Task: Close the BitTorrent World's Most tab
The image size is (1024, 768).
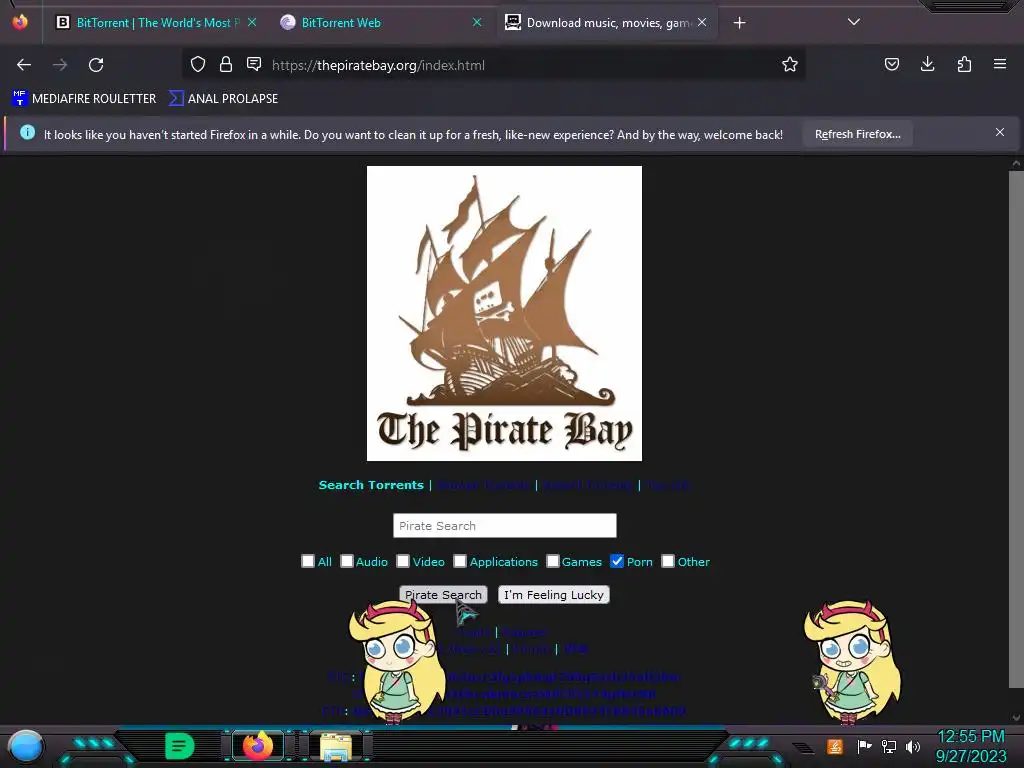Action: 252,22
